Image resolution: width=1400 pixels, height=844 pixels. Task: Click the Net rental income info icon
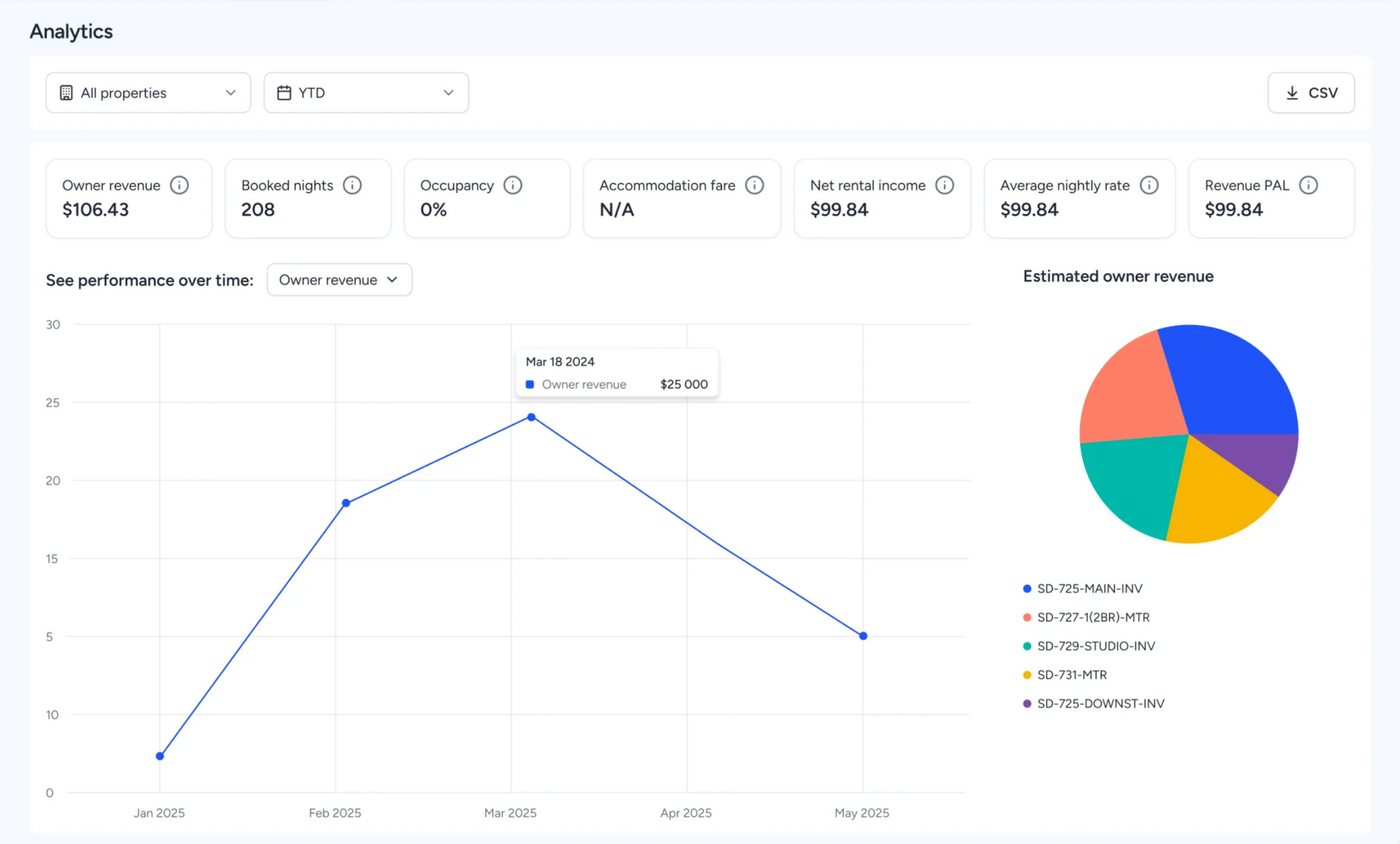[944, 185]
